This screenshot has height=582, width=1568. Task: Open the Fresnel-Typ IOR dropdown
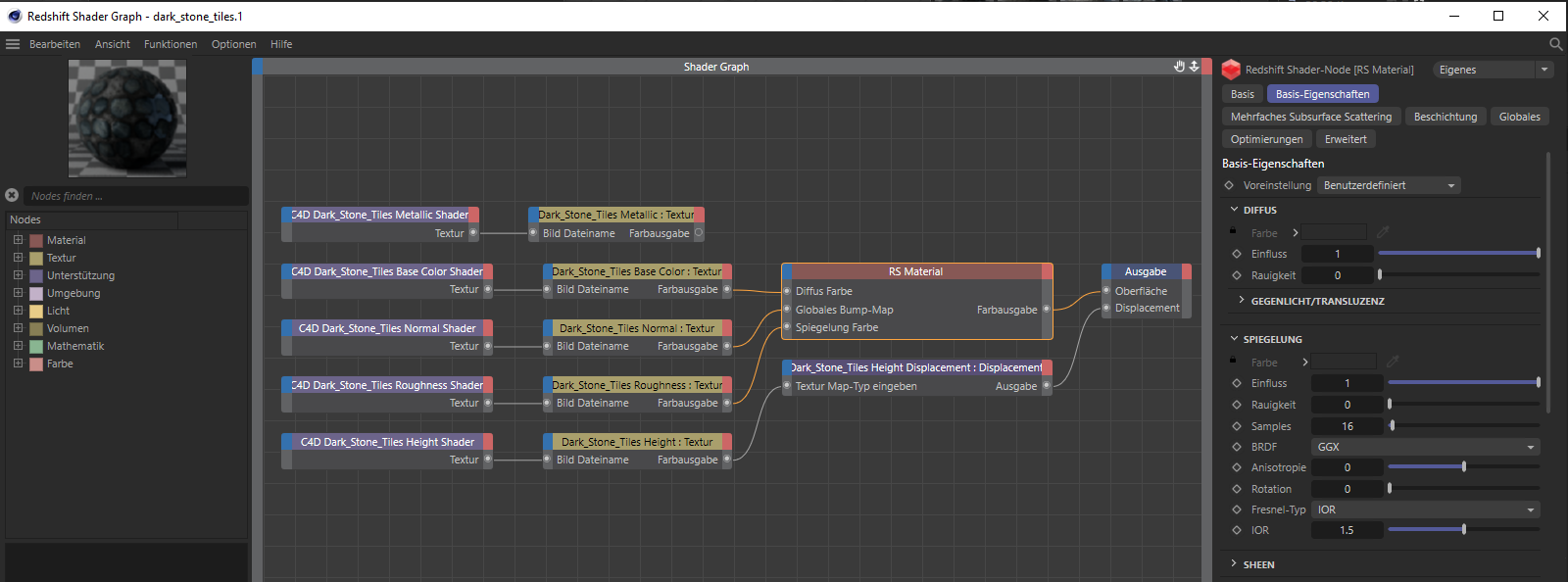point(1425,509)
